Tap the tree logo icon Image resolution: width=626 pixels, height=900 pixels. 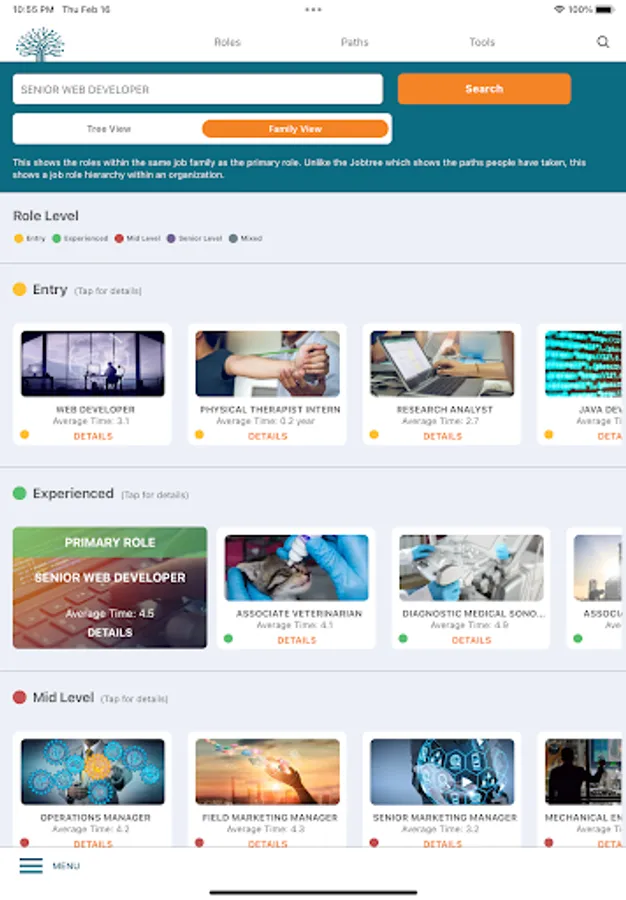pyautogui.click(x=40, y=43)
